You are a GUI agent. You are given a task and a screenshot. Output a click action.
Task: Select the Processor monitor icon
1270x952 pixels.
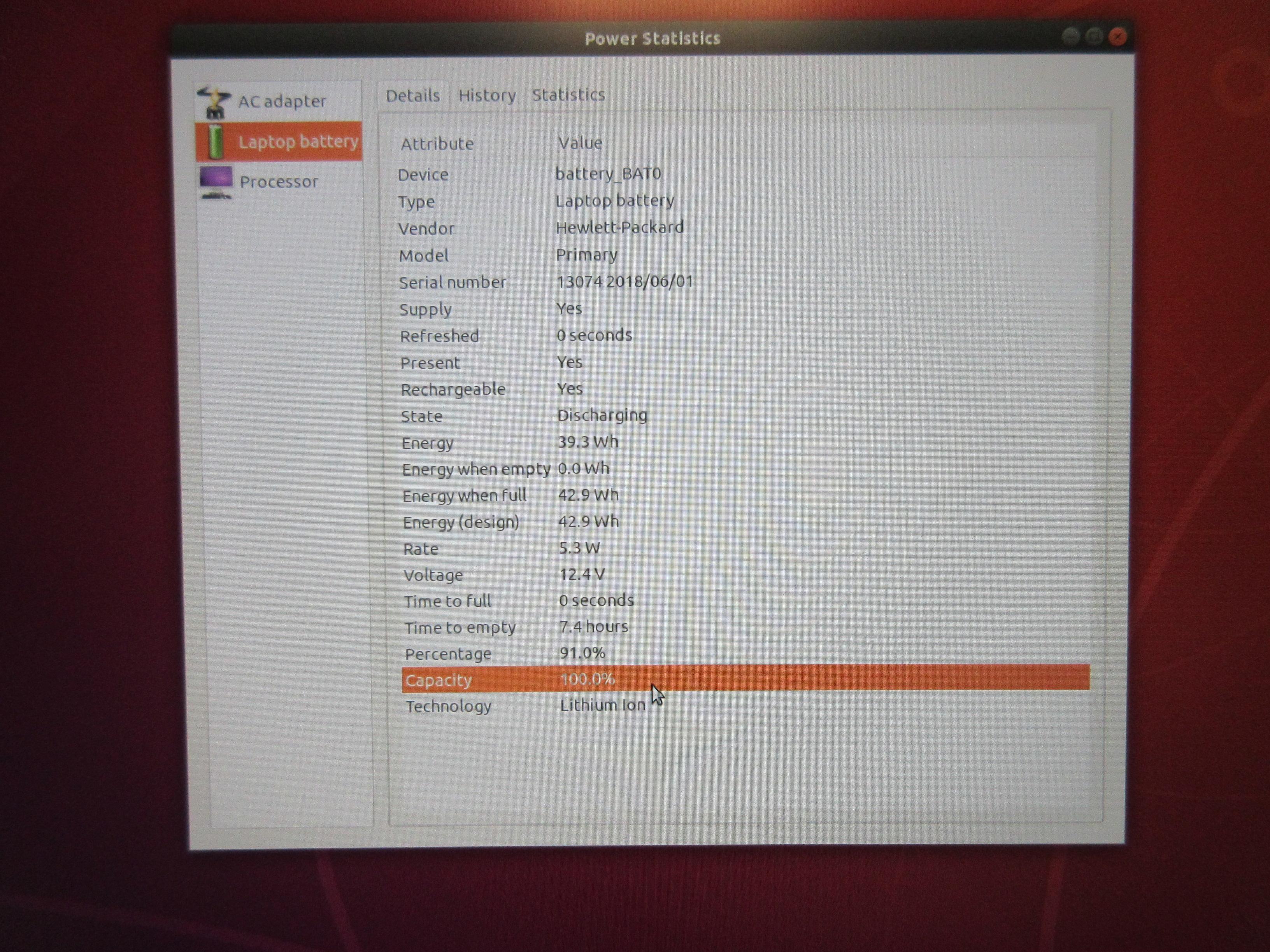[x=216, y=182]
